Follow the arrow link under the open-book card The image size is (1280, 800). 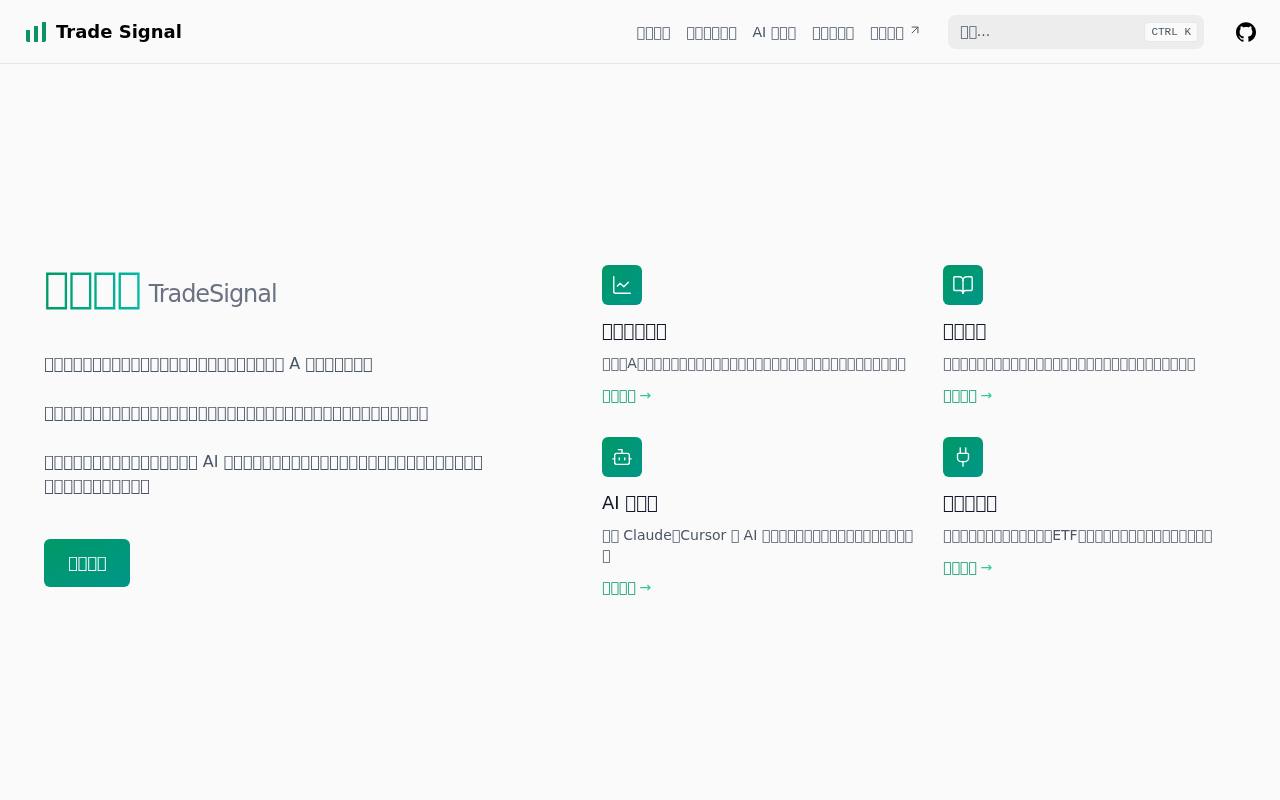point(968,396)
